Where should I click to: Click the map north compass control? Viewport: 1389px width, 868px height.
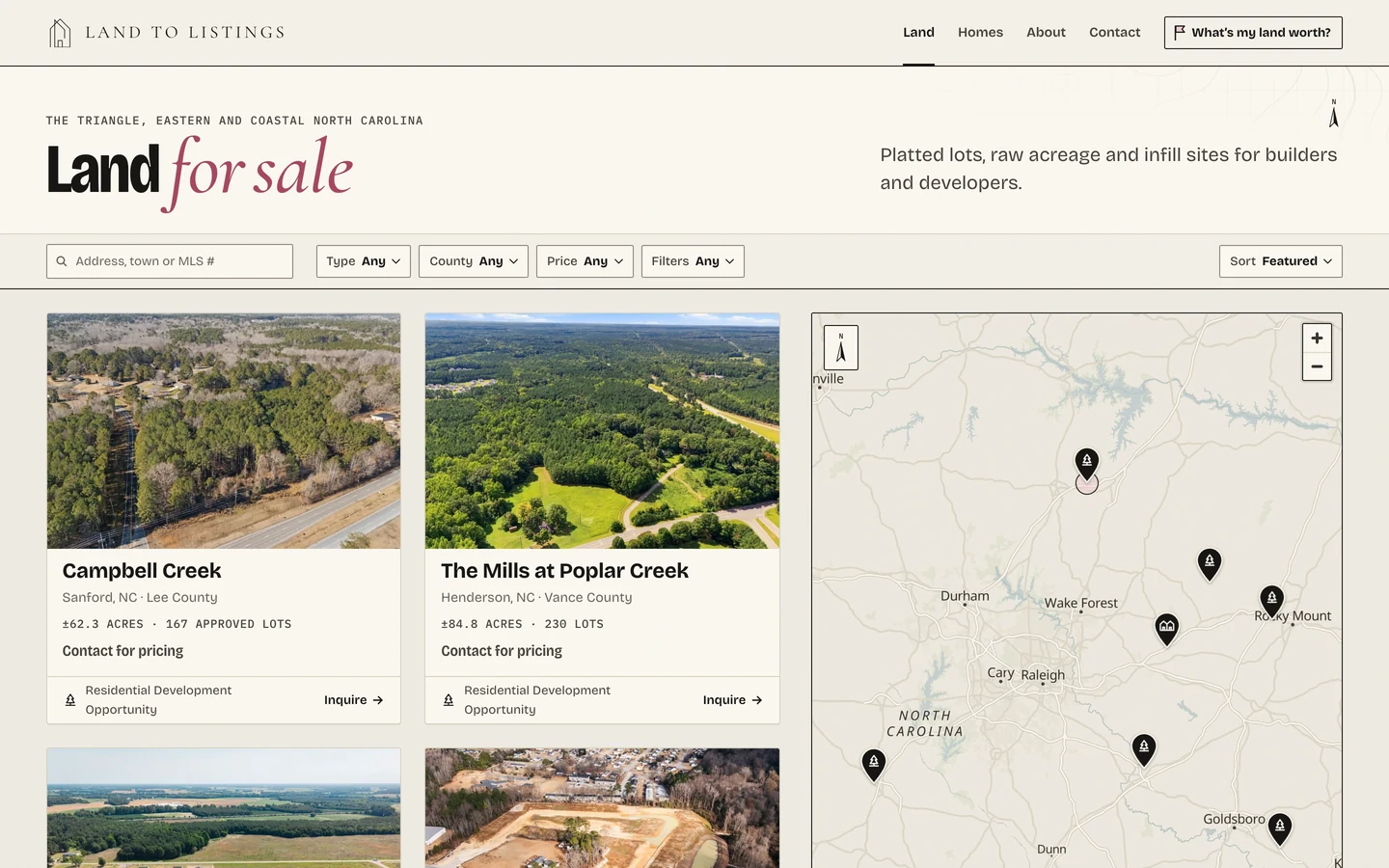tap(841, 347)
